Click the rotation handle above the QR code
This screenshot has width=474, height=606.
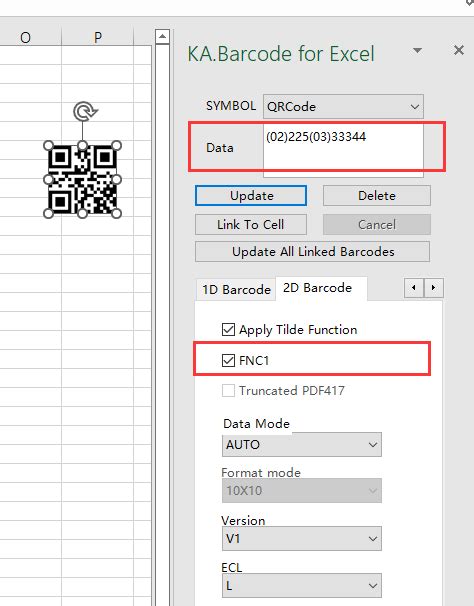85,112
